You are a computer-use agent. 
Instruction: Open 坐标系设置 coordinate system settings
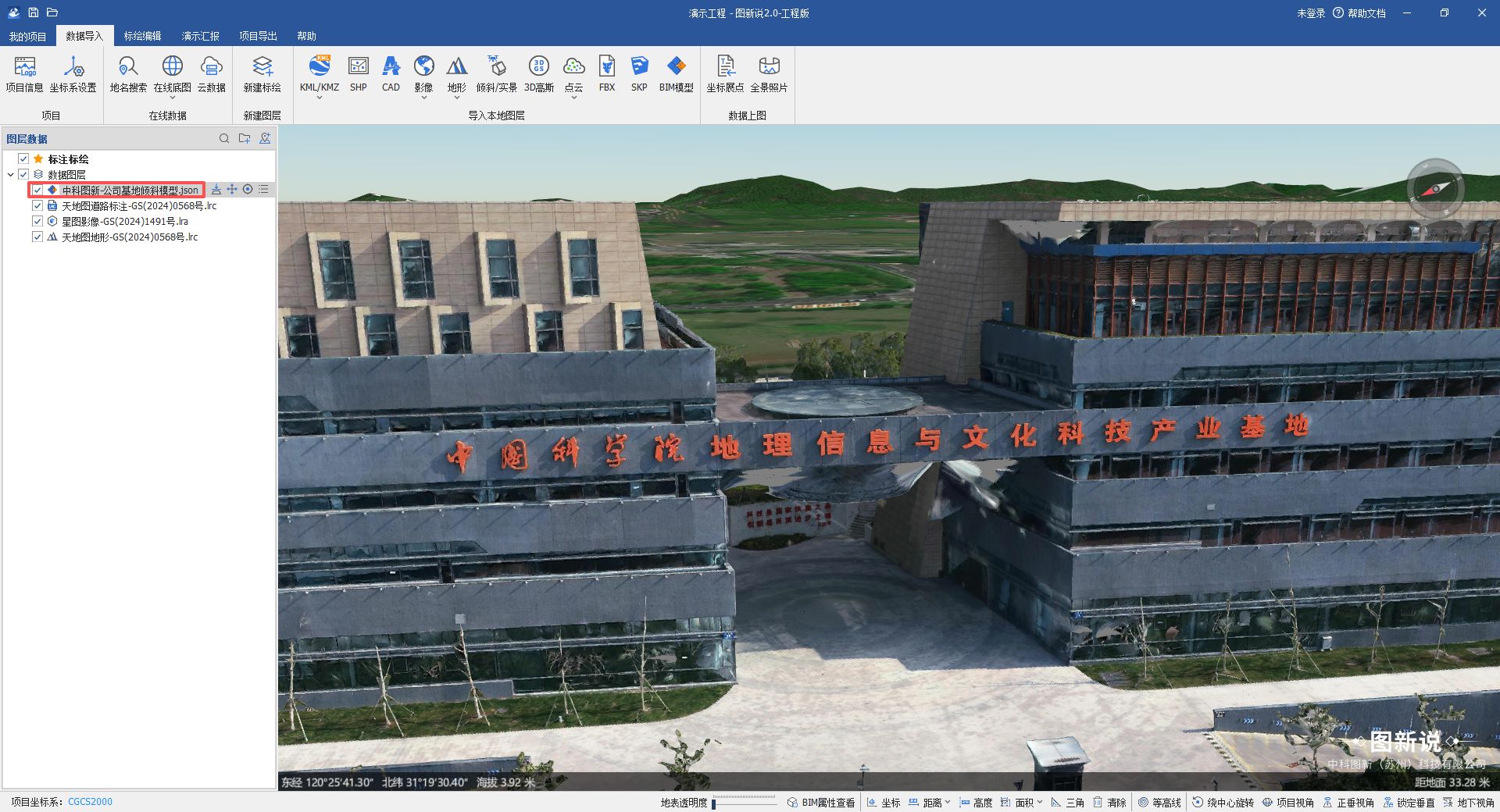pos(73,74)
